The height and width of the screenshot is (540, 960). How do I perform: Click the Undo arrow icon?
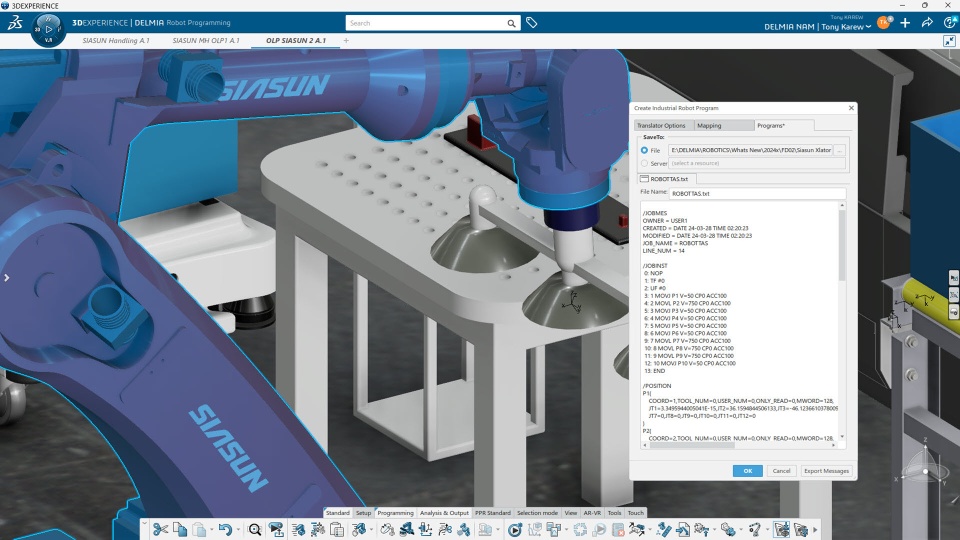point(226,530)
